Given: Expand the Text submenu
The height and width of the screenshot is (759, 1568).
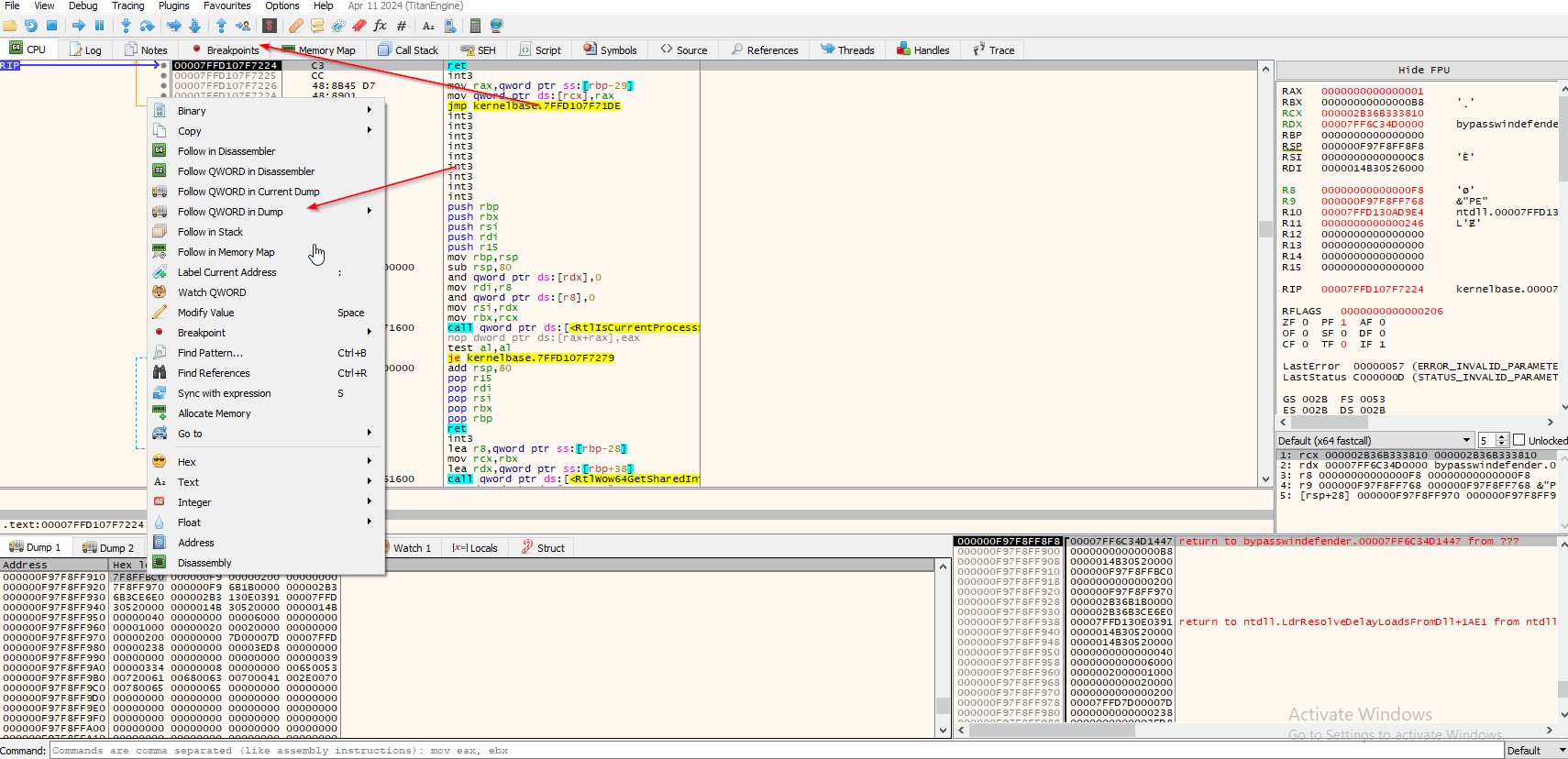Looking at the screenshot, I should (266, 482).
